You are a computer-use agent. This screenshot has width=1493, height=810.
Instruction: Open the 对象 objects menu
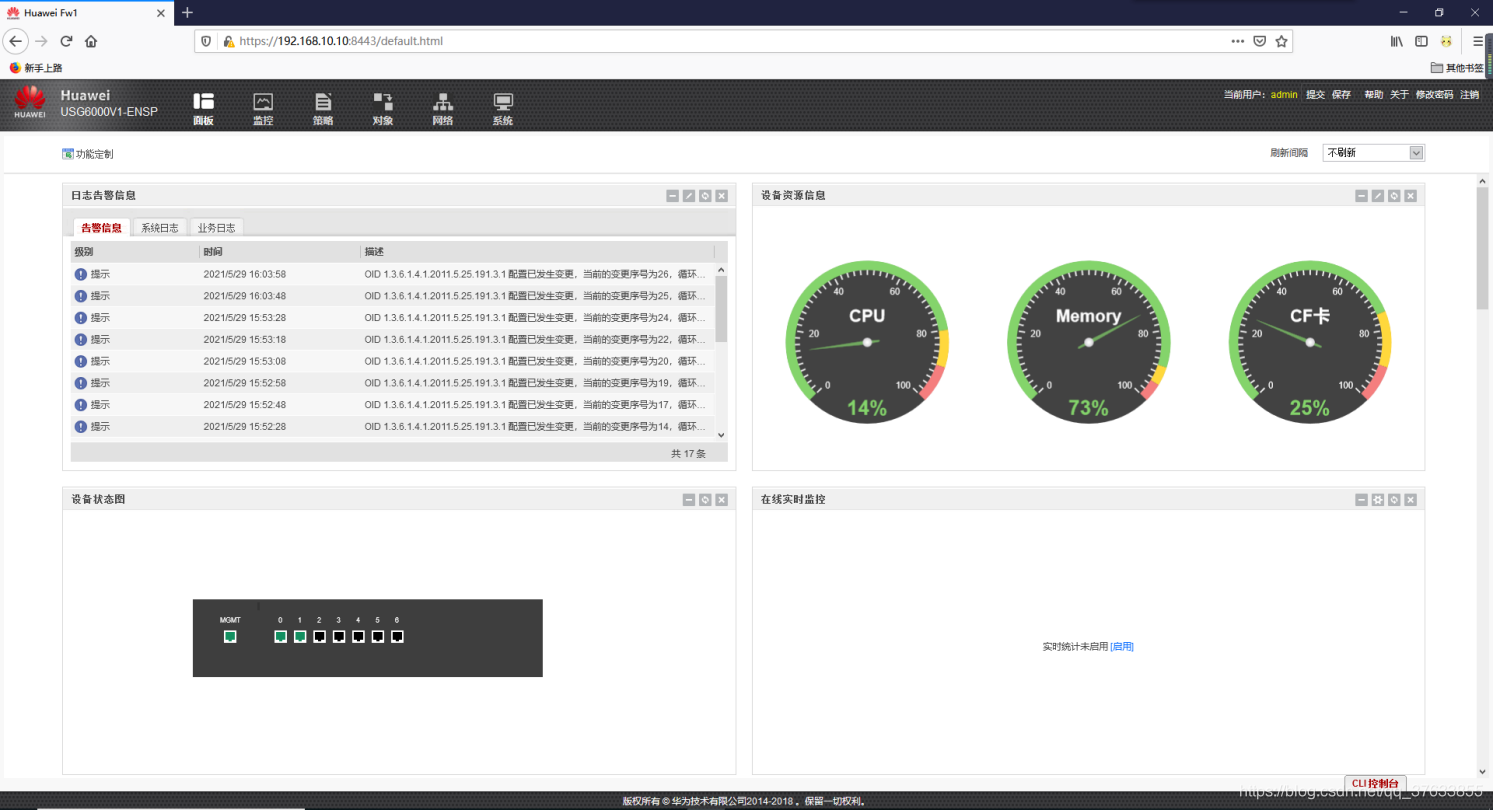tap(383, 109)
